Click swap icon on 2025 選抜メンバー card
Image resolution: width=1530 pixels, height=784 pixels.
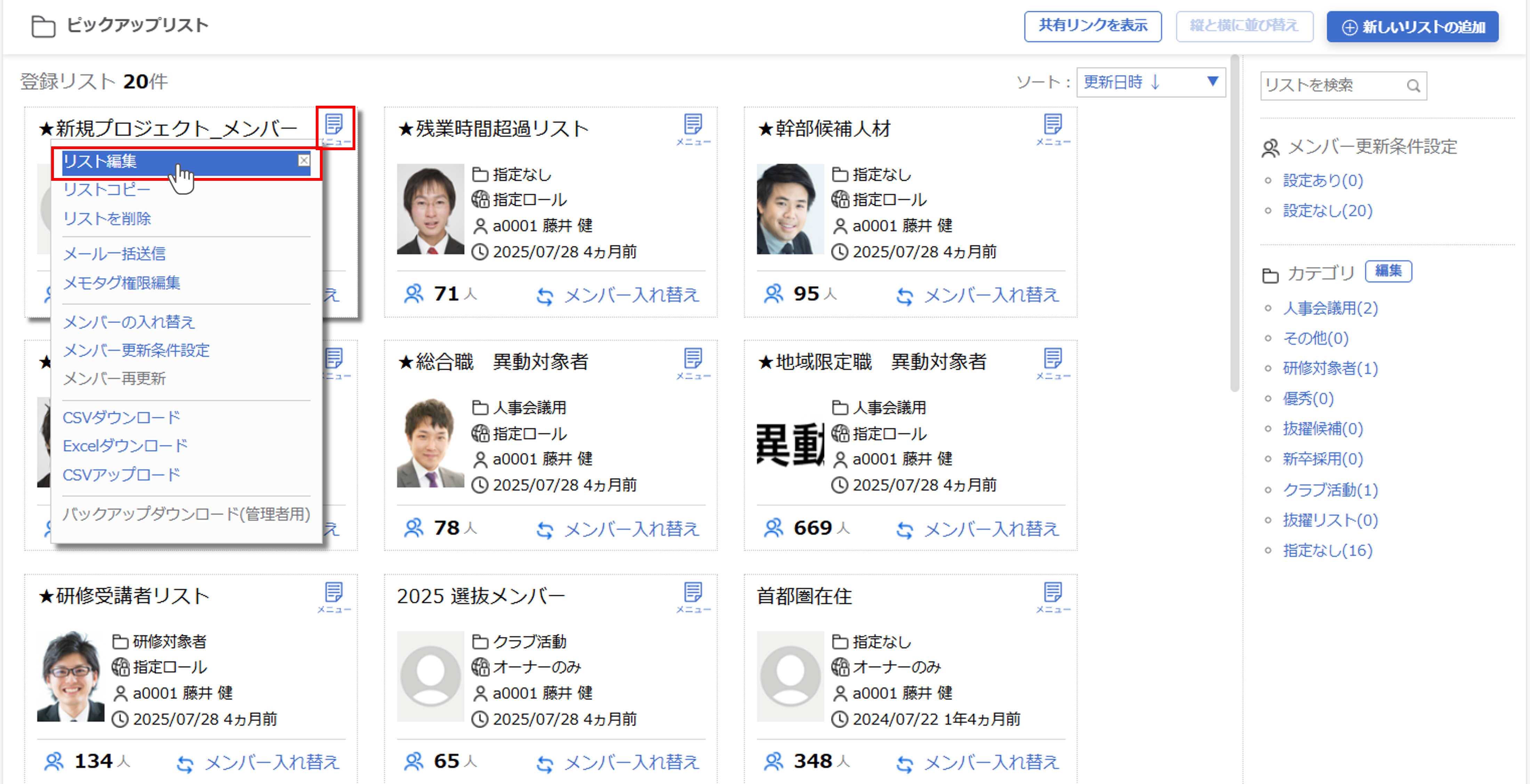545,763
